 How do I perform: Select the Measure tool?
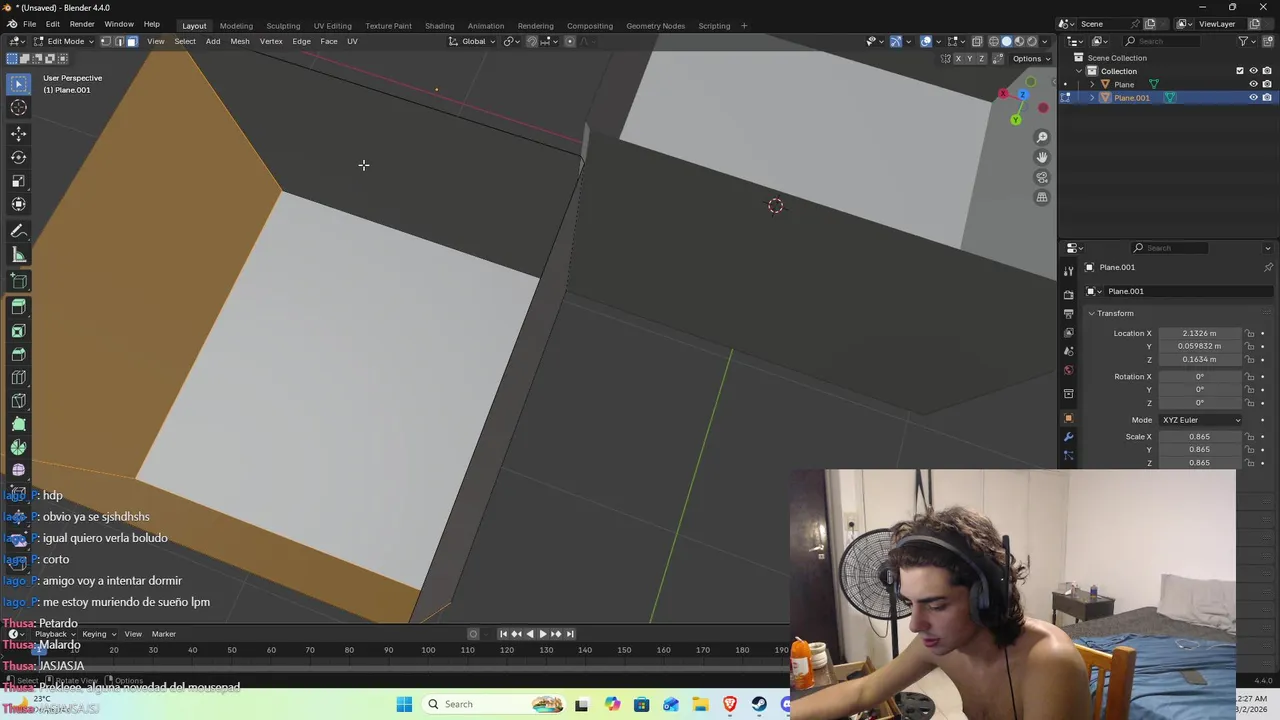pos(18,255)
